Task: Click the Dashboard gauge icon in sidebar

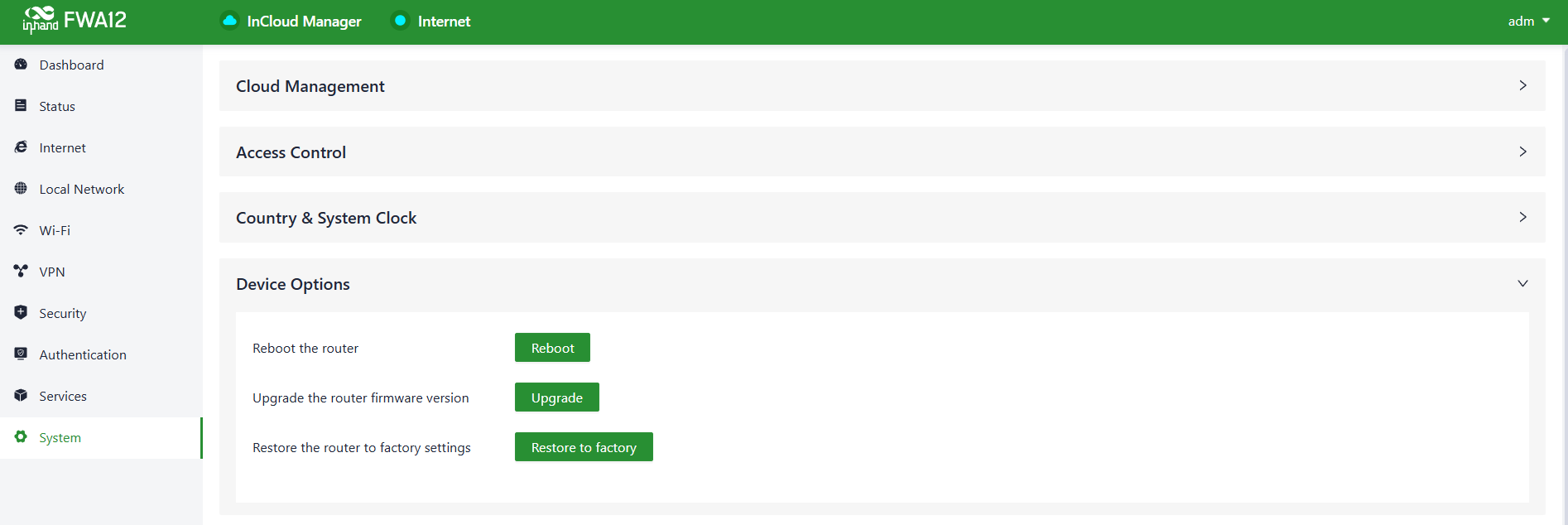Action: coord(21,65)
